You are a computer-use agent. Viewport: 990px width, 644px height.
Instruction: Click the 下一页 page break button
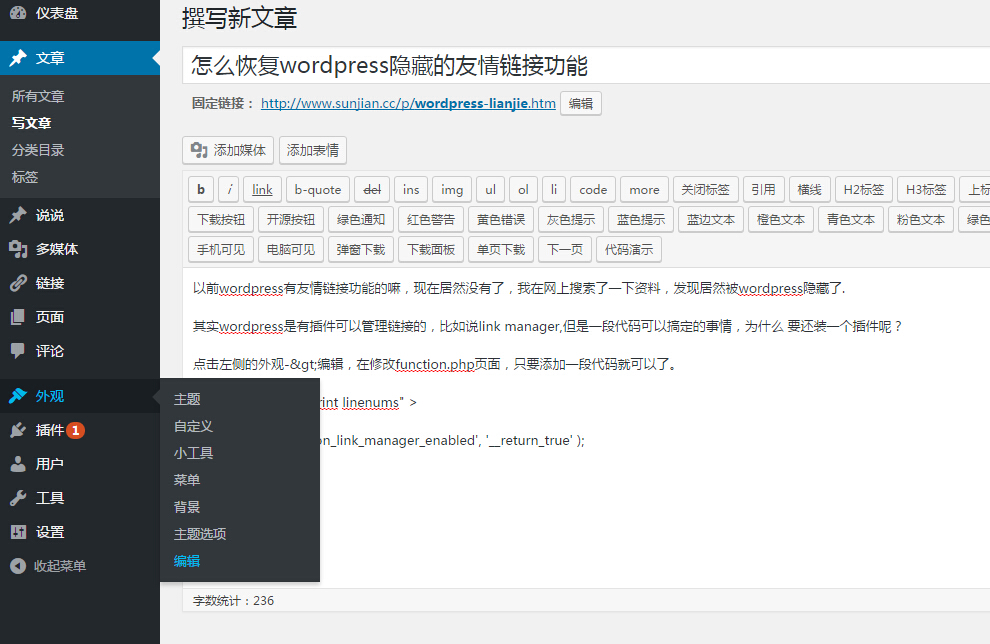[x=565, y=249]
